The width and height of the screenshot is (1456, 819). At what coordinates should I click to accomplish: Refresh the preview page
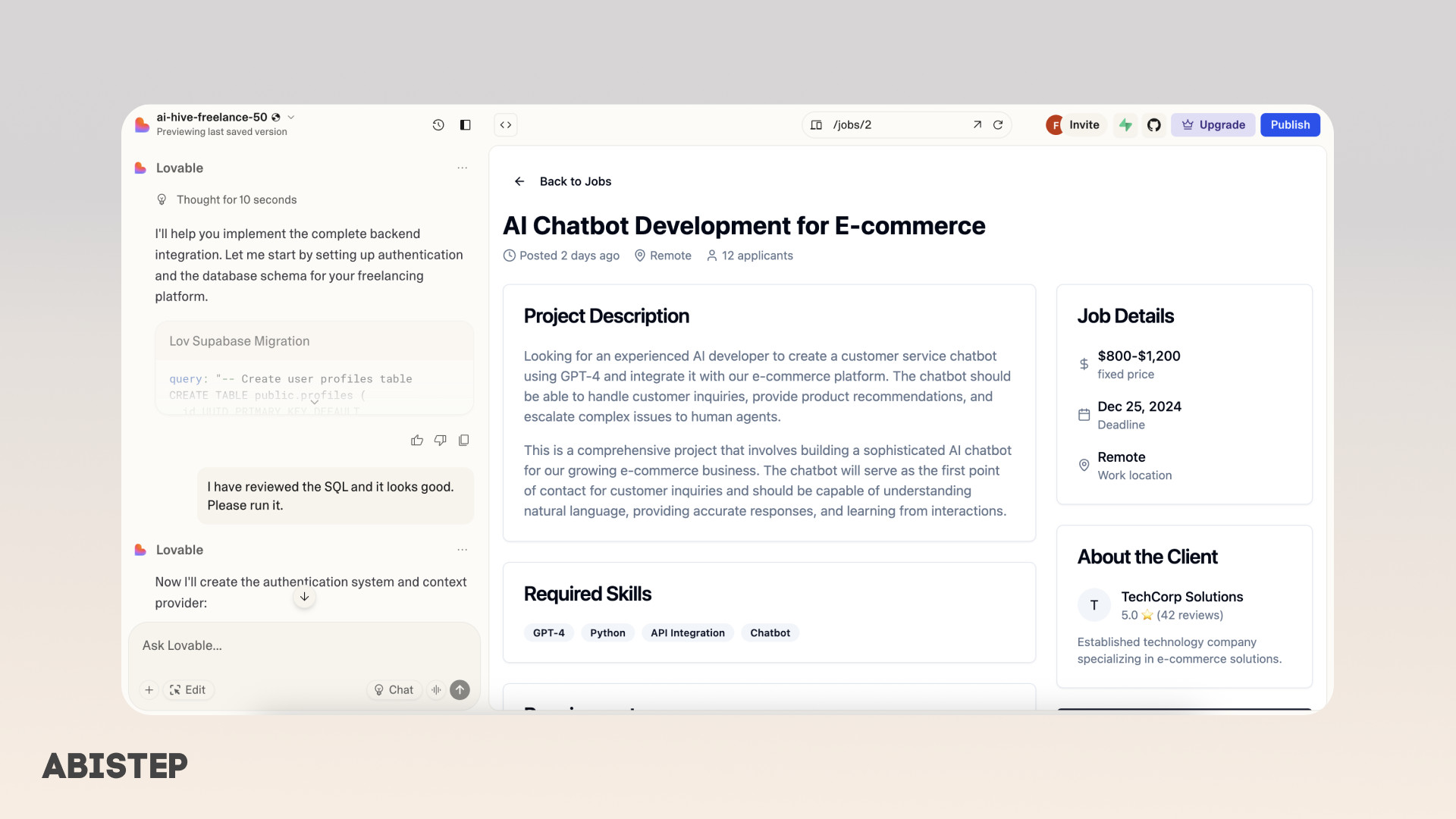(x=998, y=125)
